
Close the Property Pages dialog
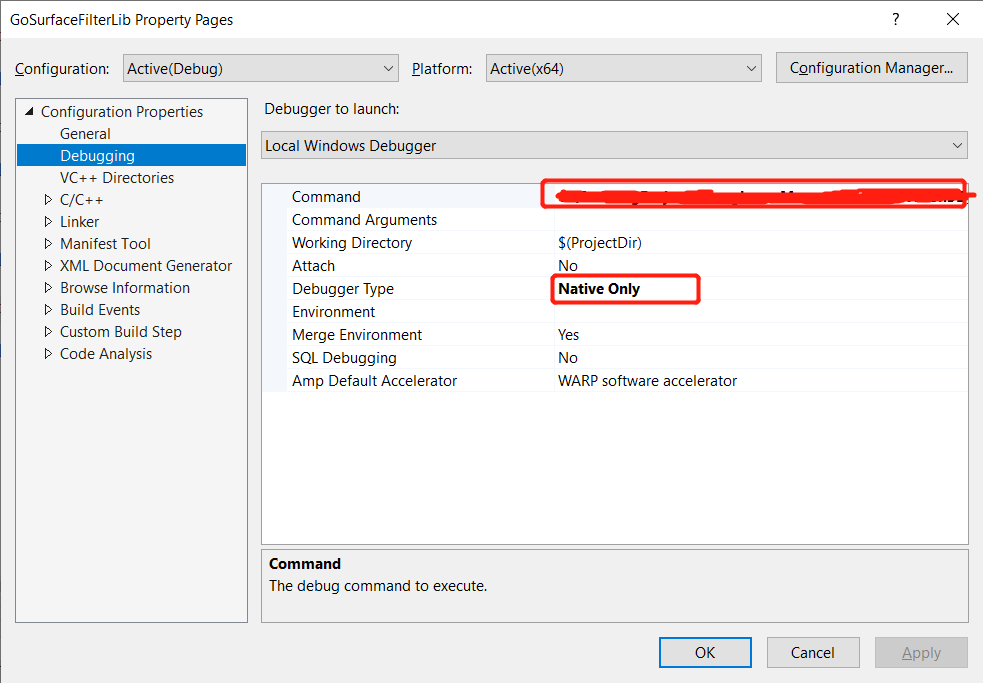coord(951,19)
